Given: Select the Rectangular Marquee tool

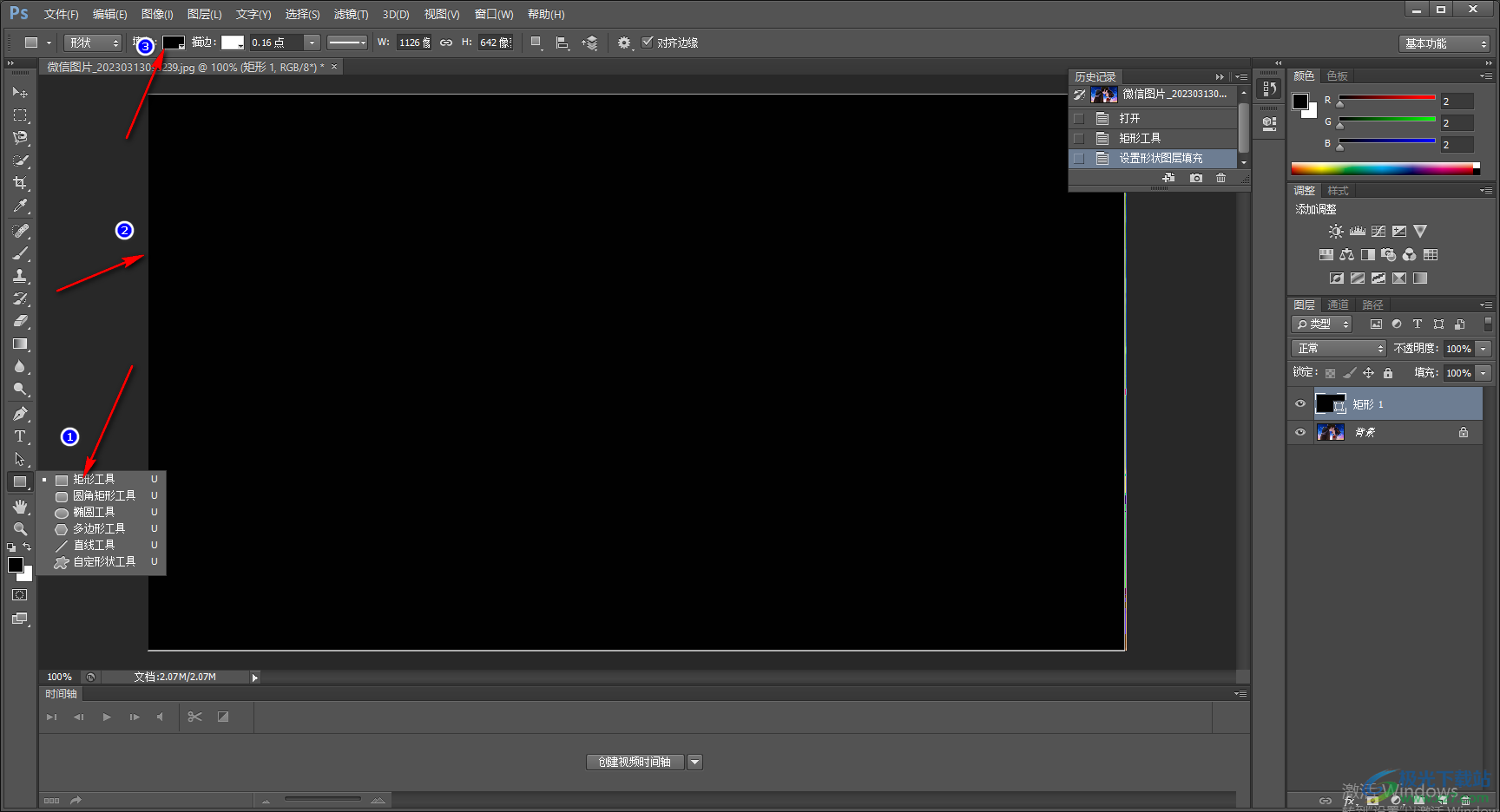Looking at the screenshot, I should point(20,115).
